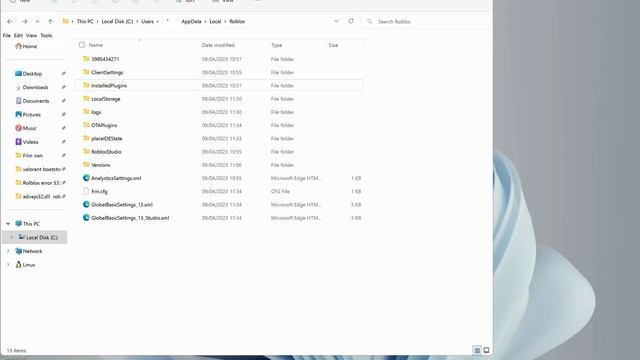Image resolution: width=640 pixels, height=360 pixels.
Task: Open the valorant boosts pinned folder
Action: pos(38,169)
